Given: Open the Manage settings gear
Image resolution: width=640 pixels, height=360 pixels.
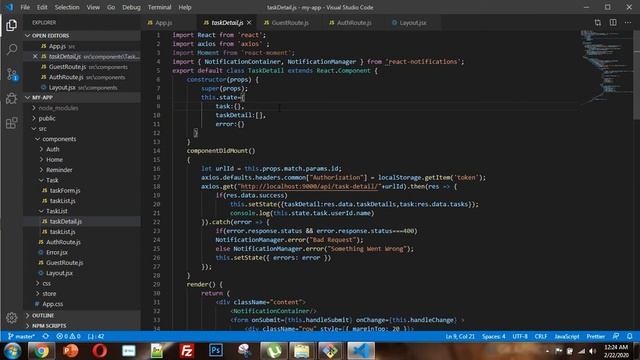Looking at the screenshot, I should click(x=11, y=318).
